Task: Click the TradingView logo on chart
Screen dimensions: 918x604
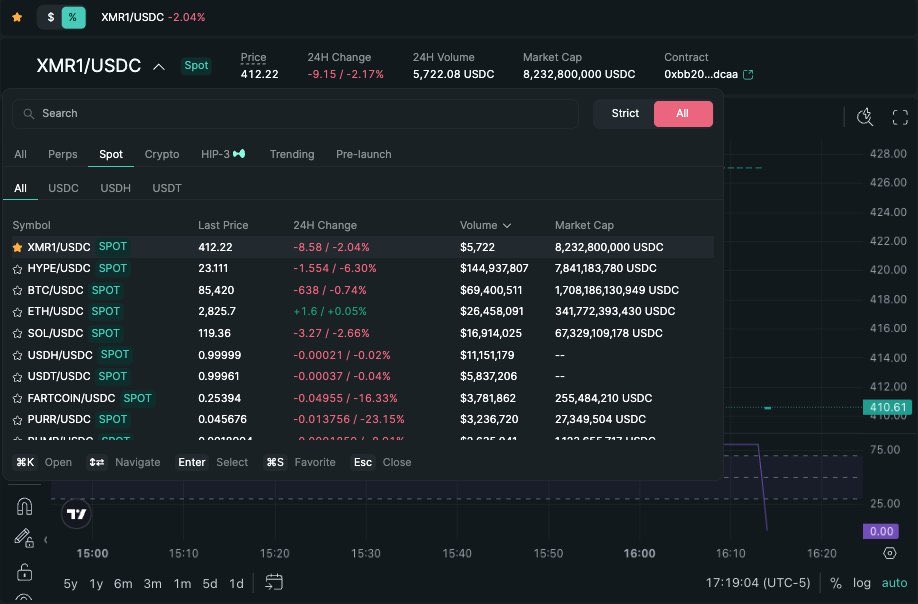Action: (x=76, y=514)
